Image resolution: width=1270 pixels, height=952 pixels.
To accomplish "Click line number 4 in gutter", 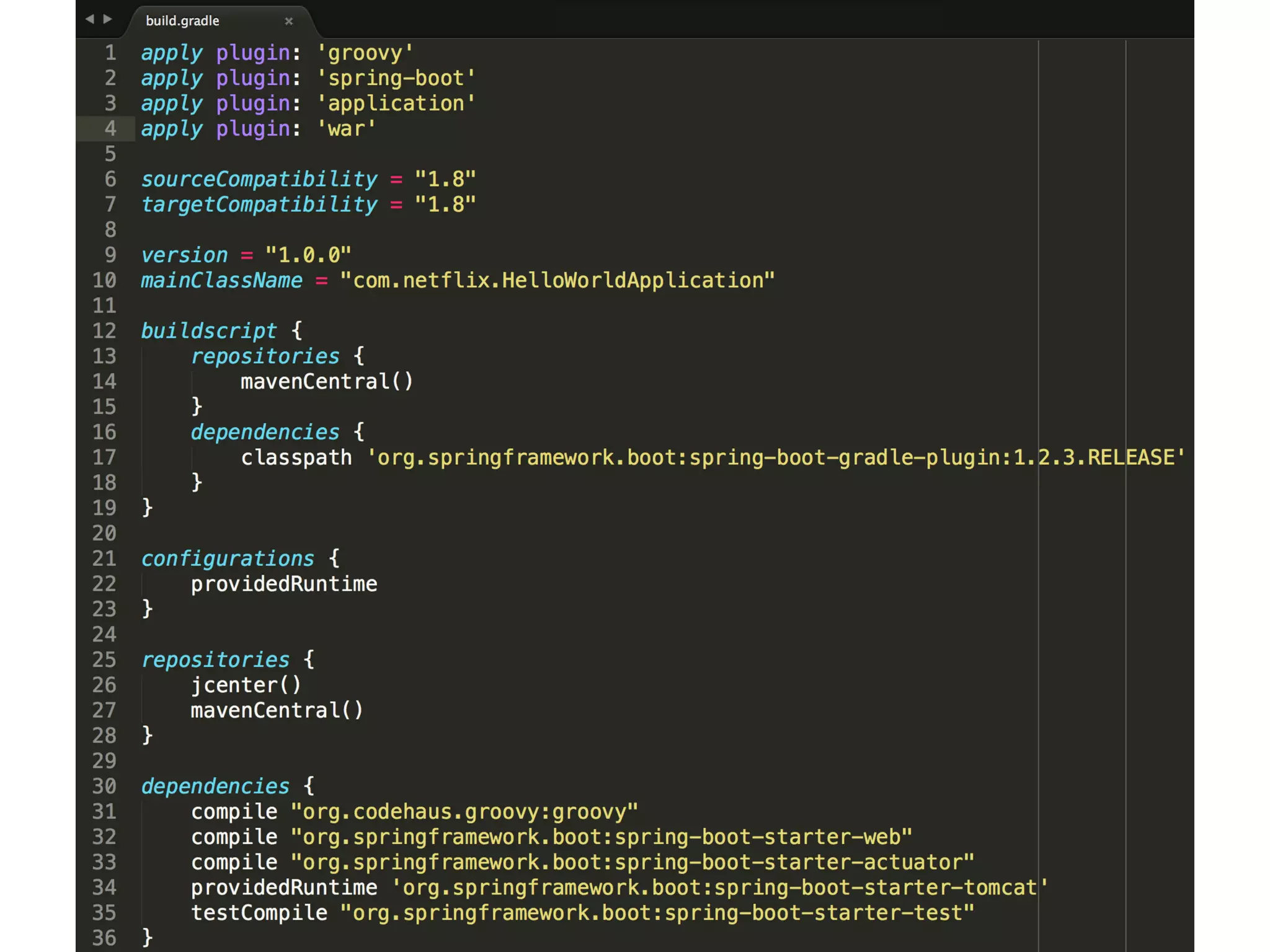I will pos(110,129).
